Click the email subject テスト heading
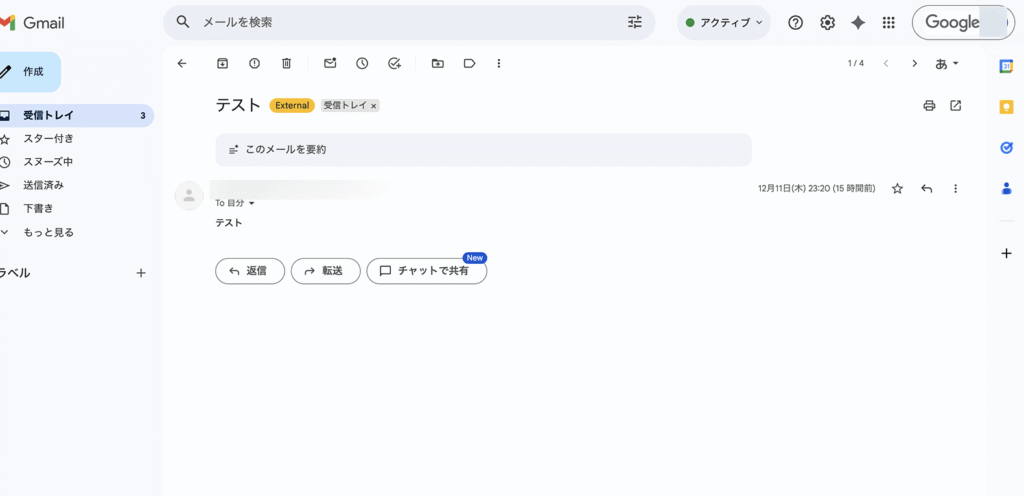This screenshot has height=496, width=1024. coord(238,106)
